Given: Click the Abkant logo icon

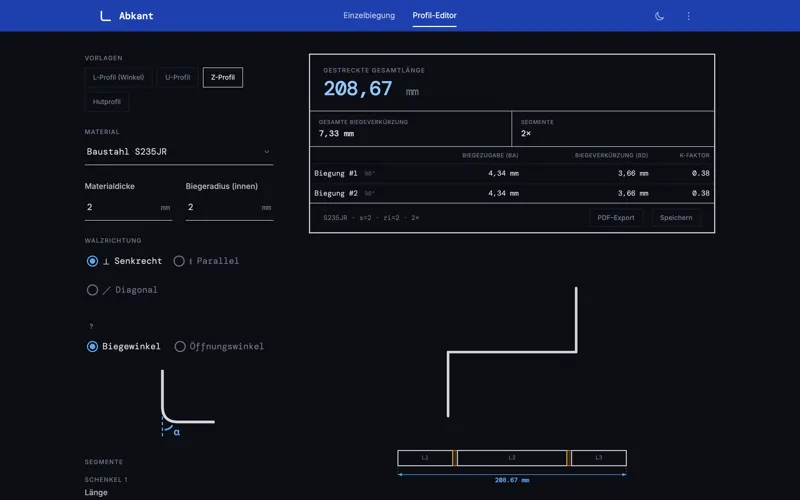Looking at the screenshot, I should (x=105, y=16).
